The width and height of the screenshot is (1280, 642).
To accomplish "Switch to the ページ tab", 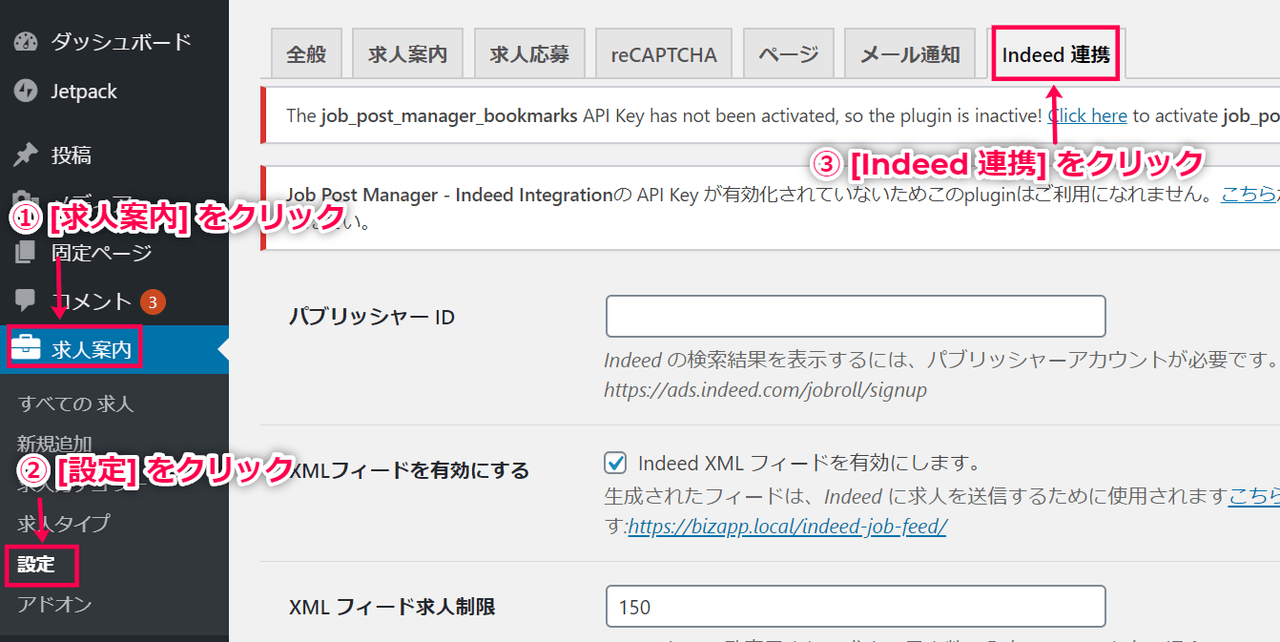I will click(788, 54).
